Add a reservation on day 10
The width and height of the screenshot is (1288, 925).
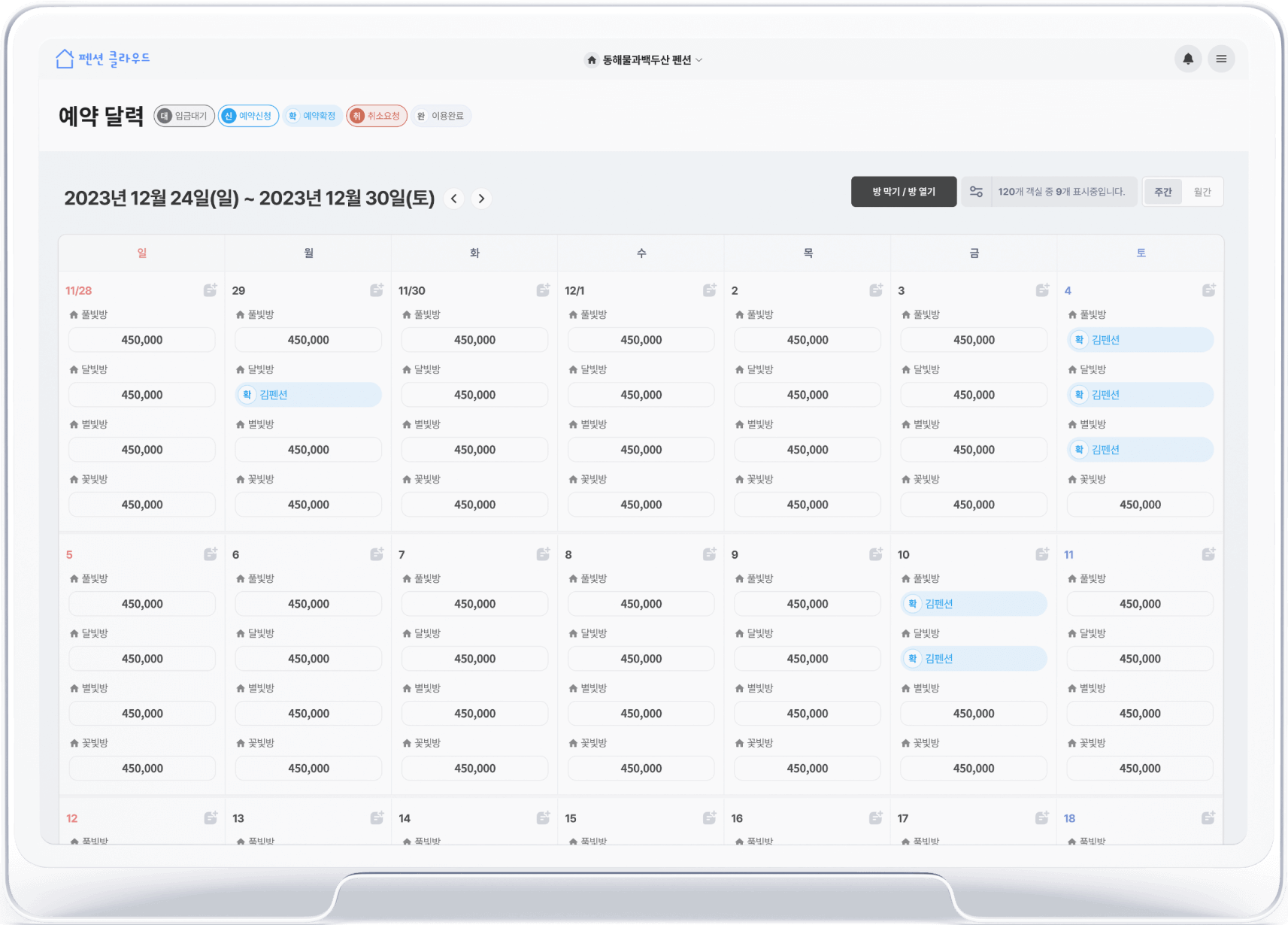(x=1042, y=554)
